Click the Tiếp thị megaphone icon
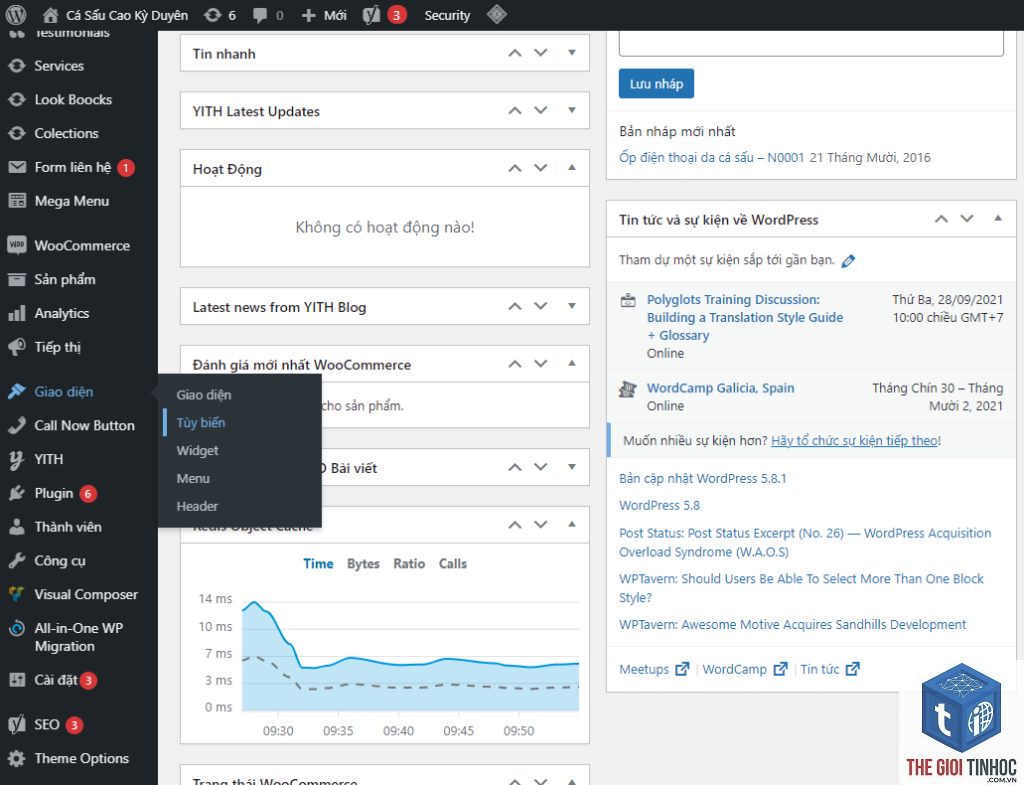 point(17,347)
